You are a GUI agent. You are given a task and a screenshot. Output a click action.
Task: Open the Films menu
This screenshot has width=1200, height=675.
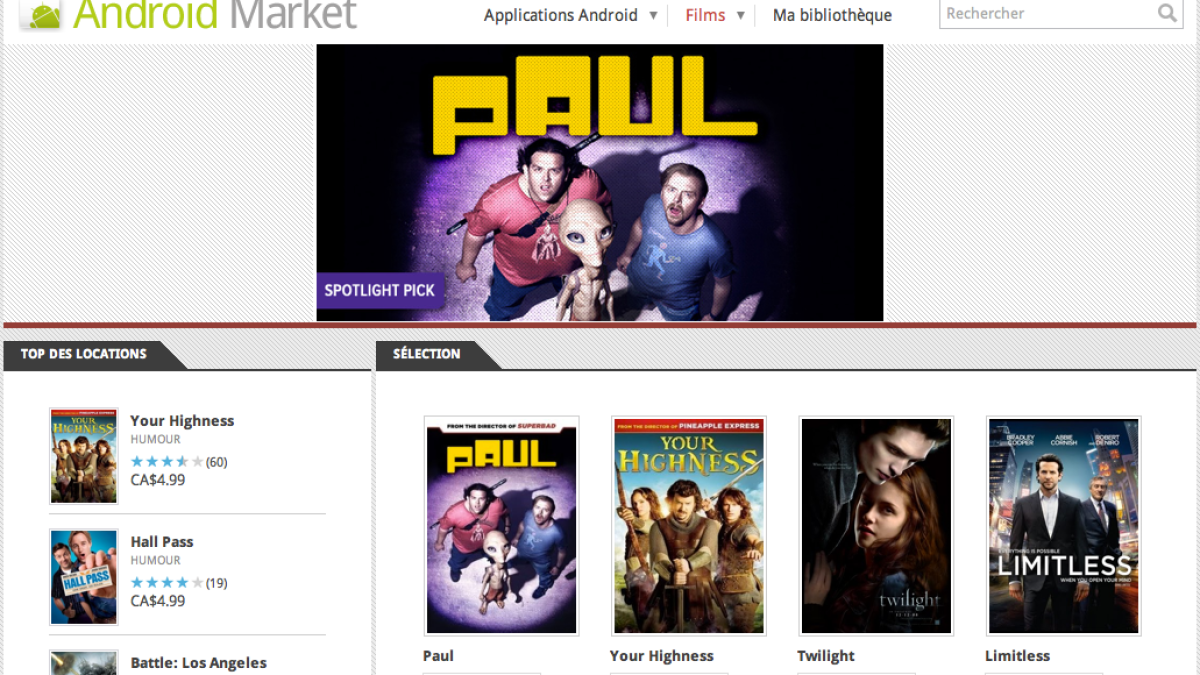coord(705,15)
